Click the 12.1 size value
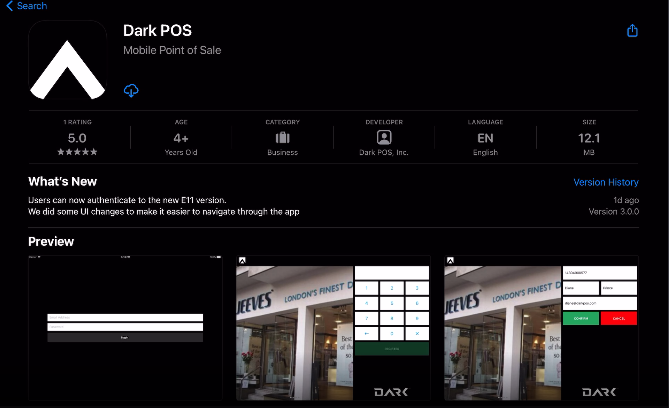 [589, 138]
